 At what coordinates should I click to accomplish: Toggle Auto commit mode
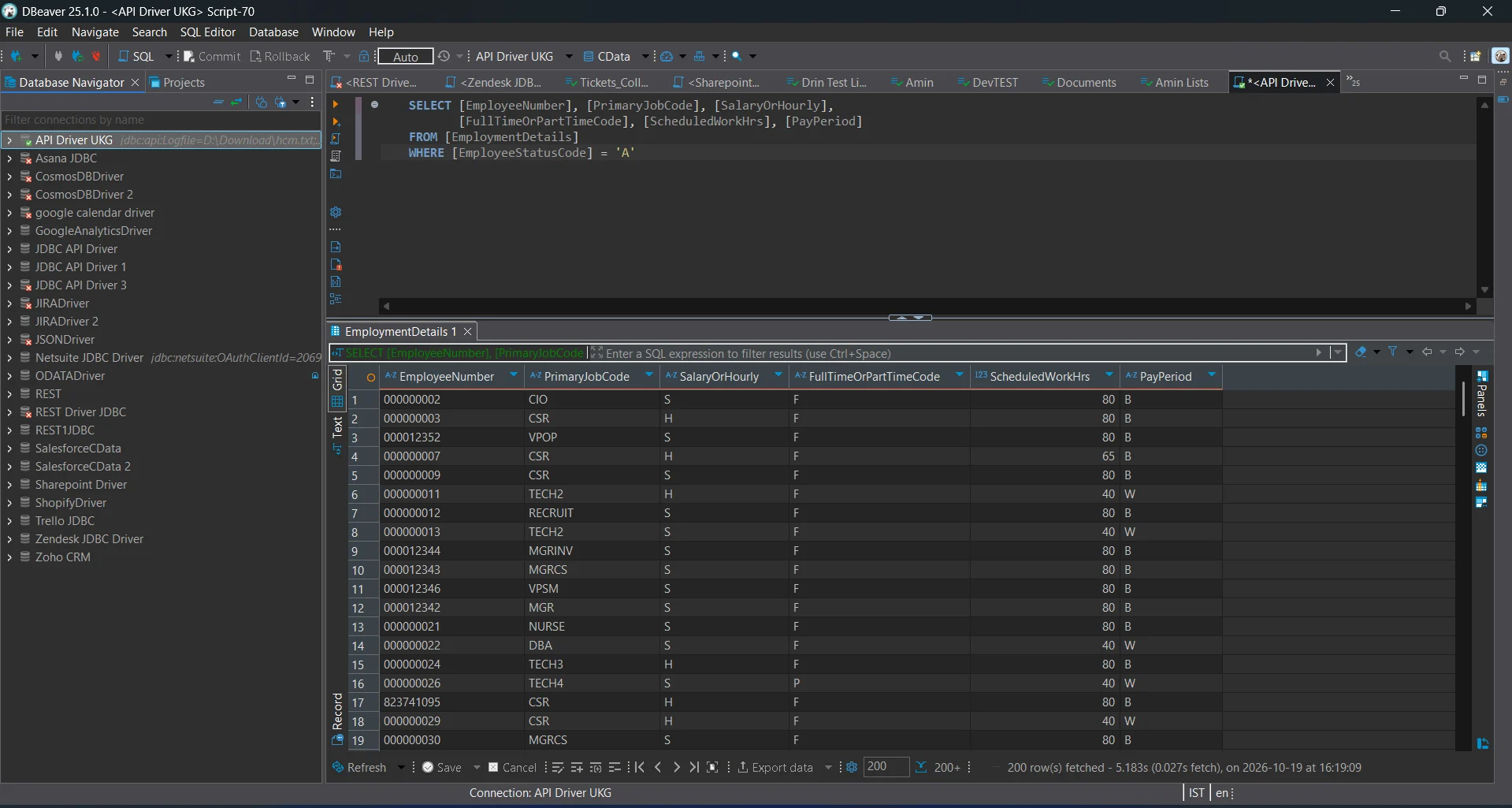(405, 56)
